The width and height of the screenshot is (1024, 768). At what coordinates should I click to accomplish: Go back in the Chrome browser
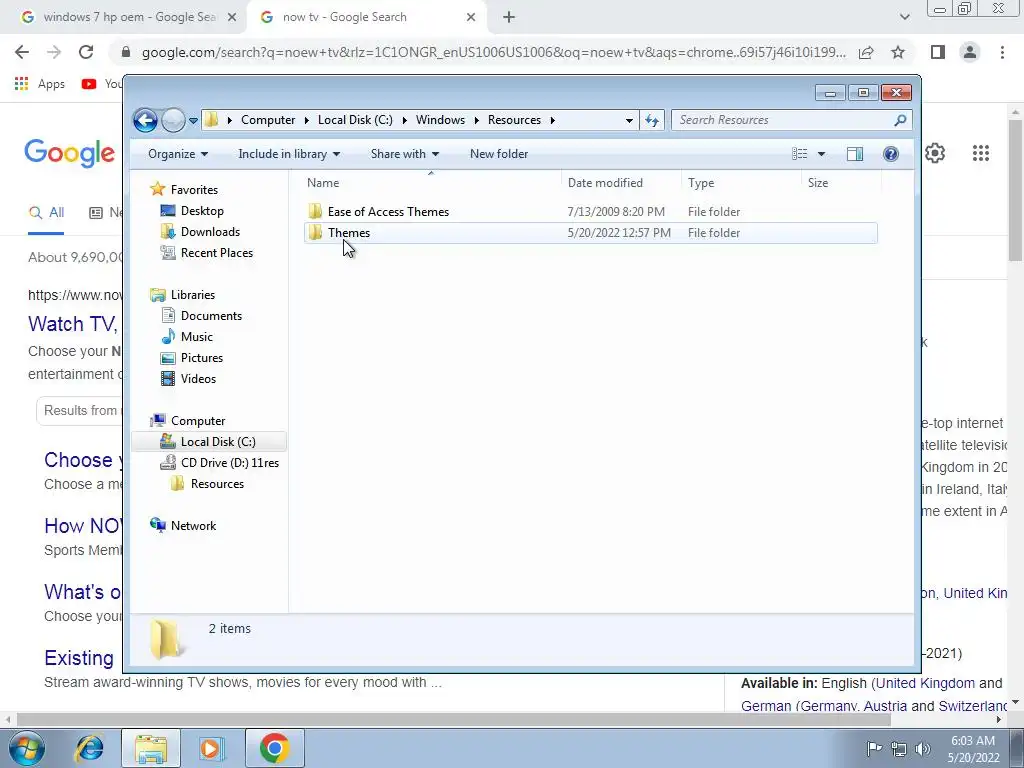[x=22, y=52]
